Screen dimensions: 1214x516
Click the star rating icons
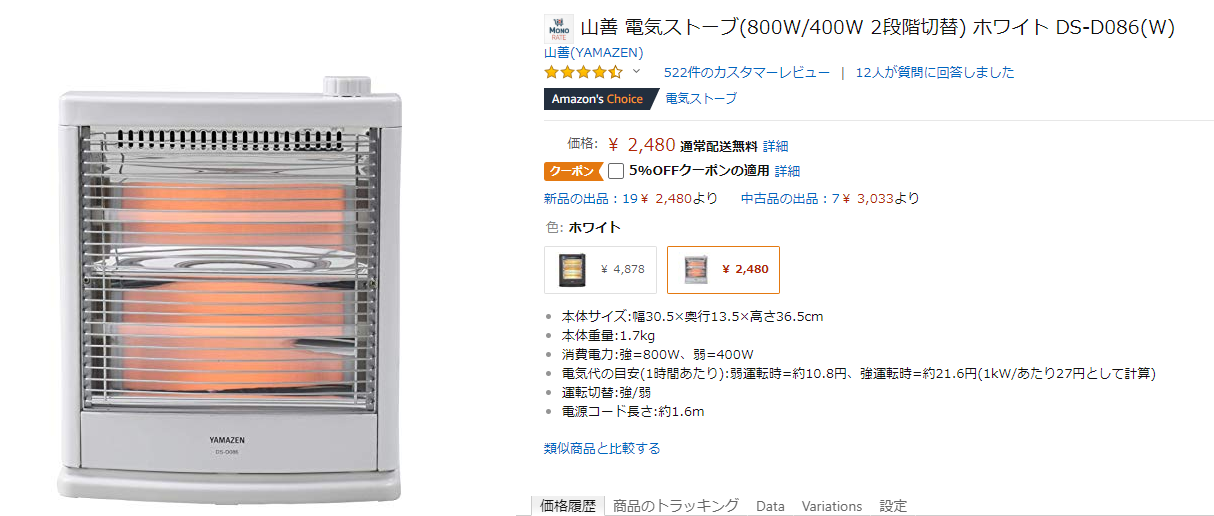(584, 72)
